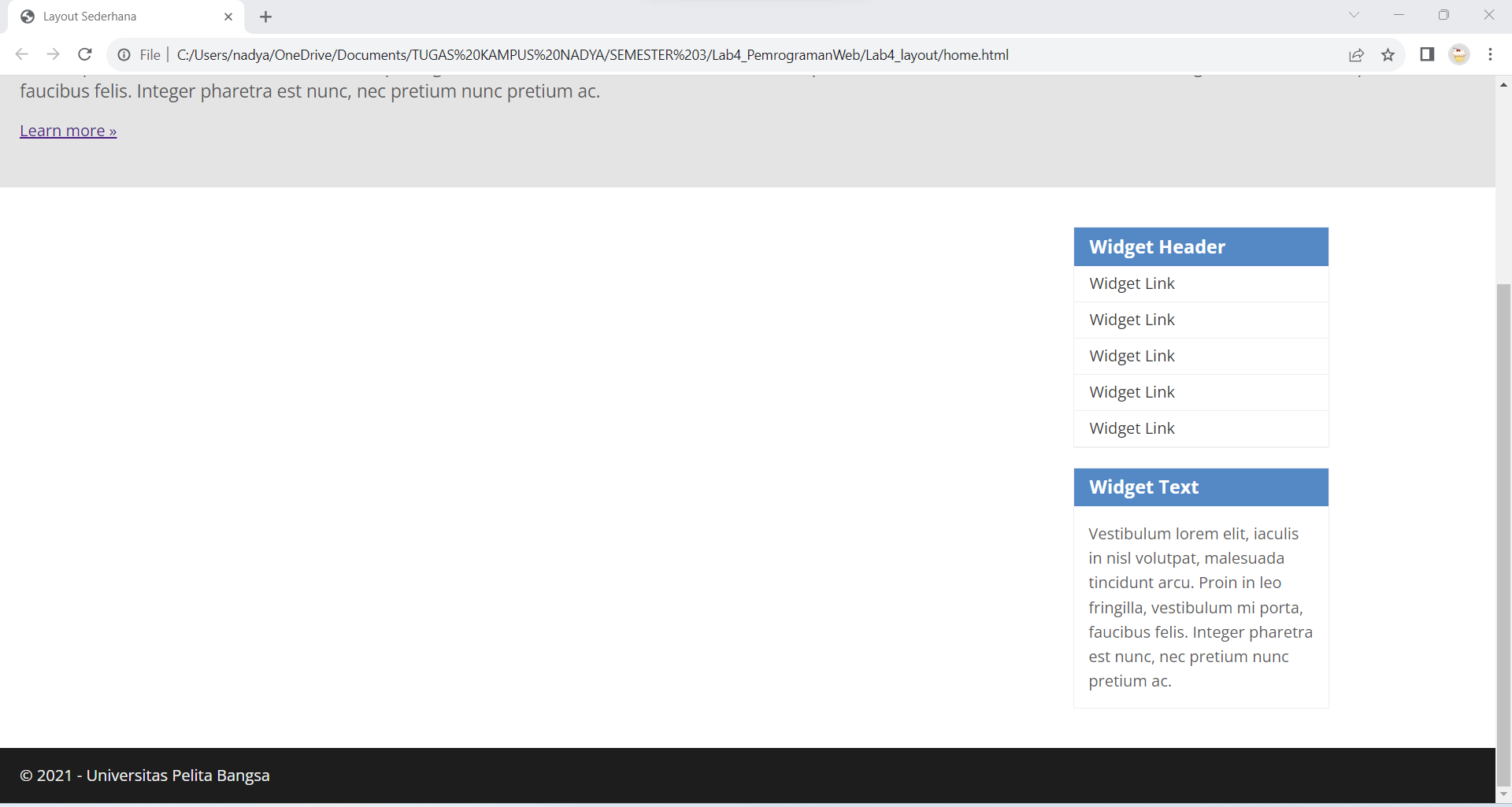Switch to the Layout Sederhana tab
Screen dimensions: 1512x807
click(110, 16)
